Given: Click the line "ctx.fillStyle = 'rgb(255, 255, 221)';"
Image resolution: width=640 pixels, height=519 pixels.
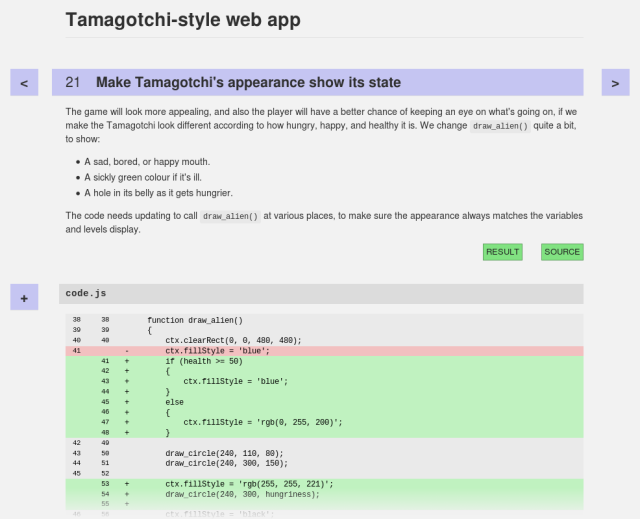Looking at the screenshot, I should point(249,484).
